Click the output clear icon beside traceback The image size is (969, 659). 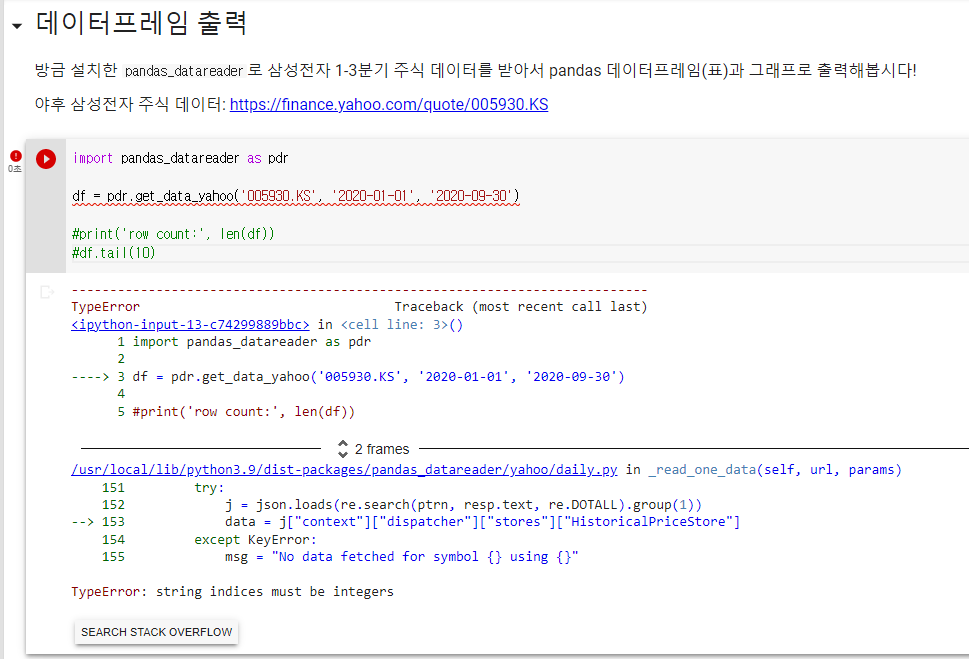point(47,292)
